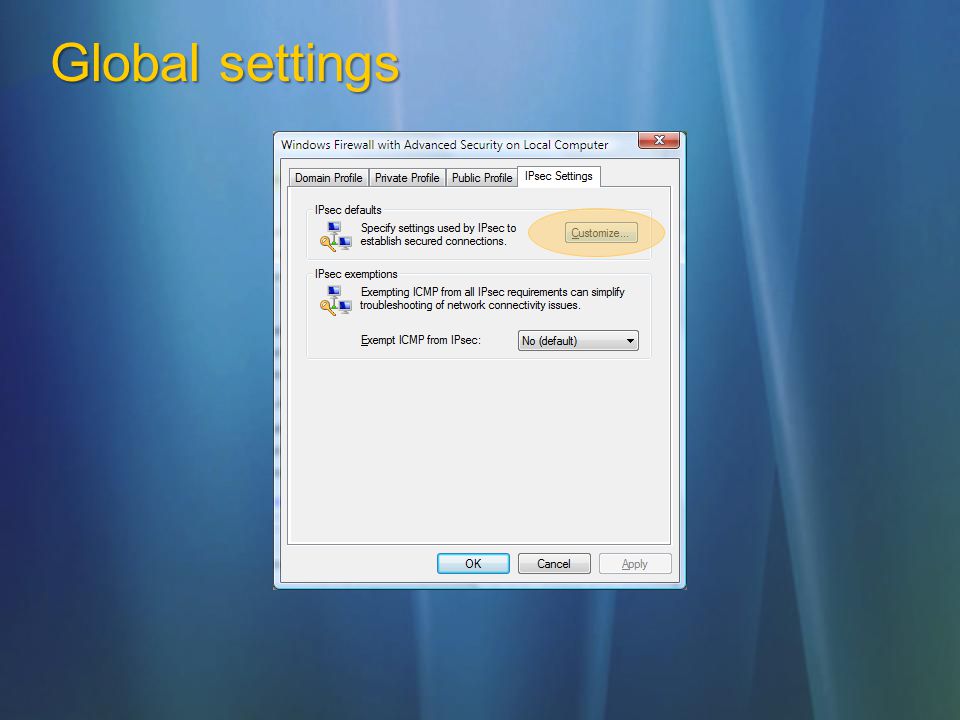
Task: Click the Cancel button
Action: tap(554, 563)
